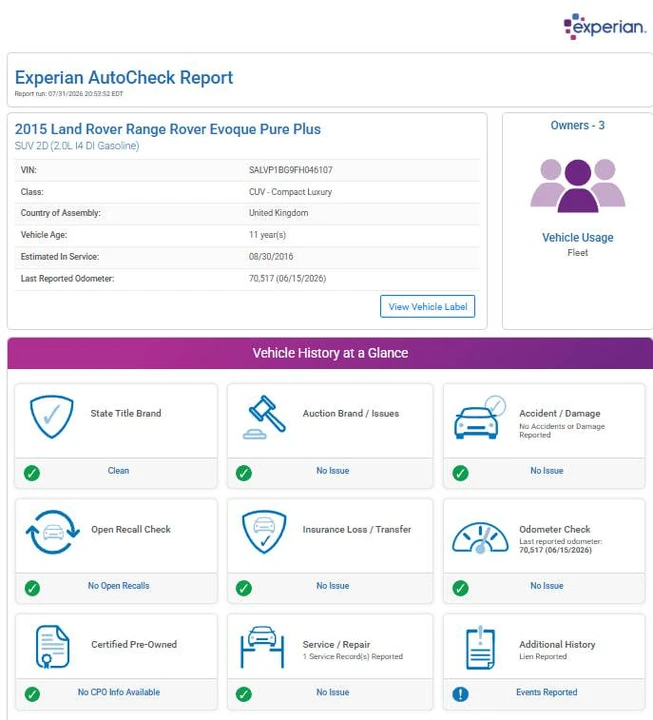This screenshot has height=720, width=653.
Task: Click blue exclamation icon beside Events Reported
Action: pyautogui.click(x=460, y=694)
